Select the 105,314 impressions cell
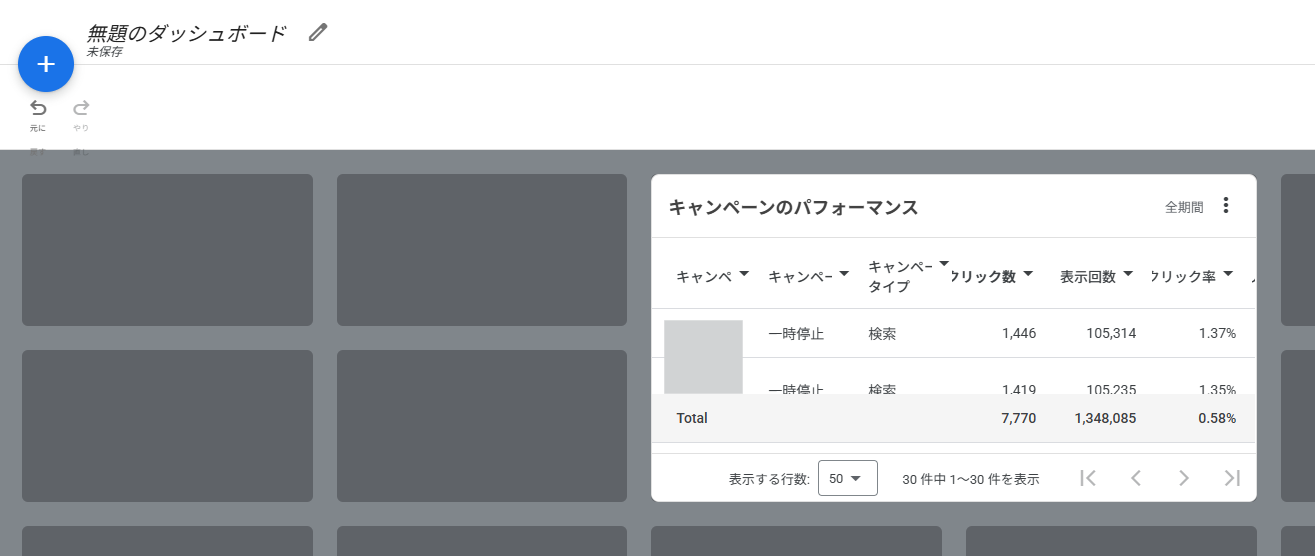This screenshot has width=1315, height=556. coord(1111,333)
